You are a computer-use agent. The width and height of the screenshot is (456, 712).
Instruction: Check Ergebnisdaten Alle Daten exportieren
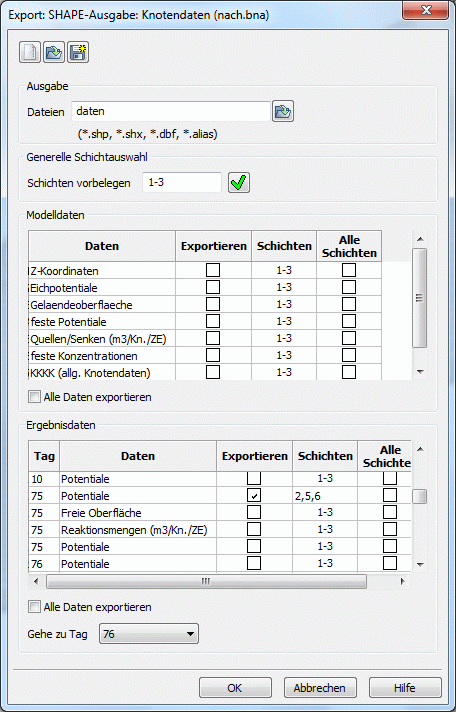[35, 607]
